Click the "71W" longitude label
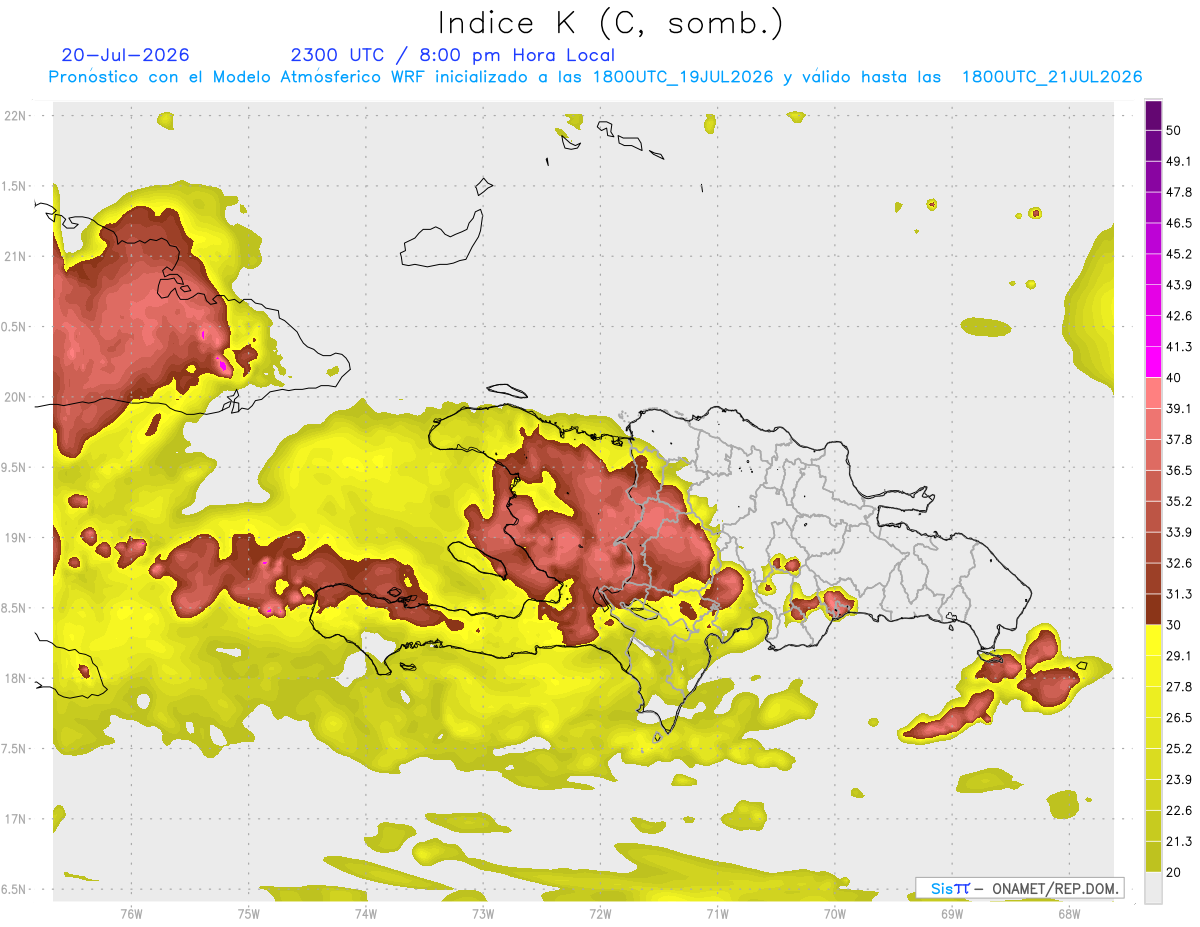 click(717, 914)
